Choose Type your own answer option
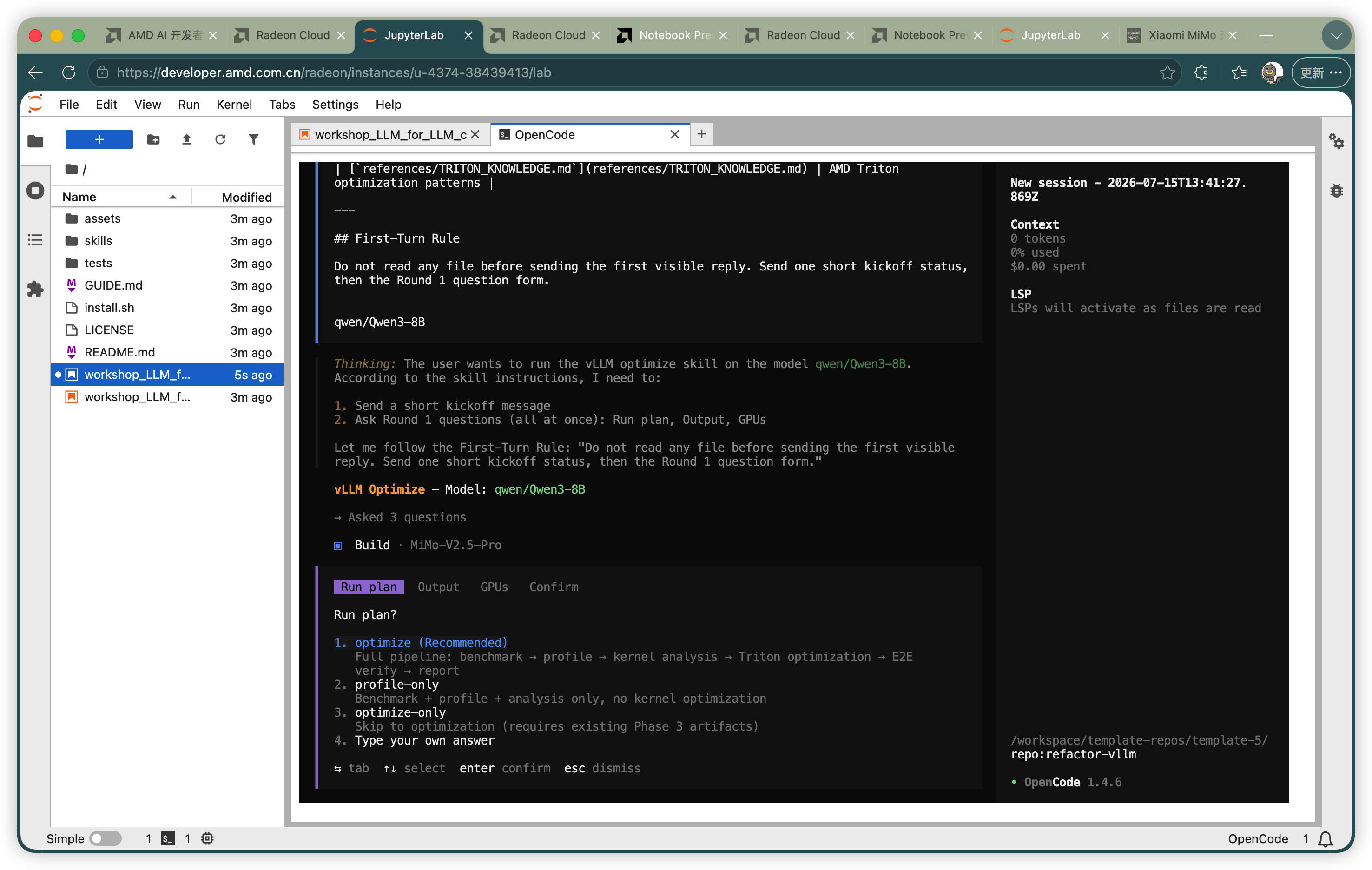Viewport: 1372px width, 870px height. [424, 740]
